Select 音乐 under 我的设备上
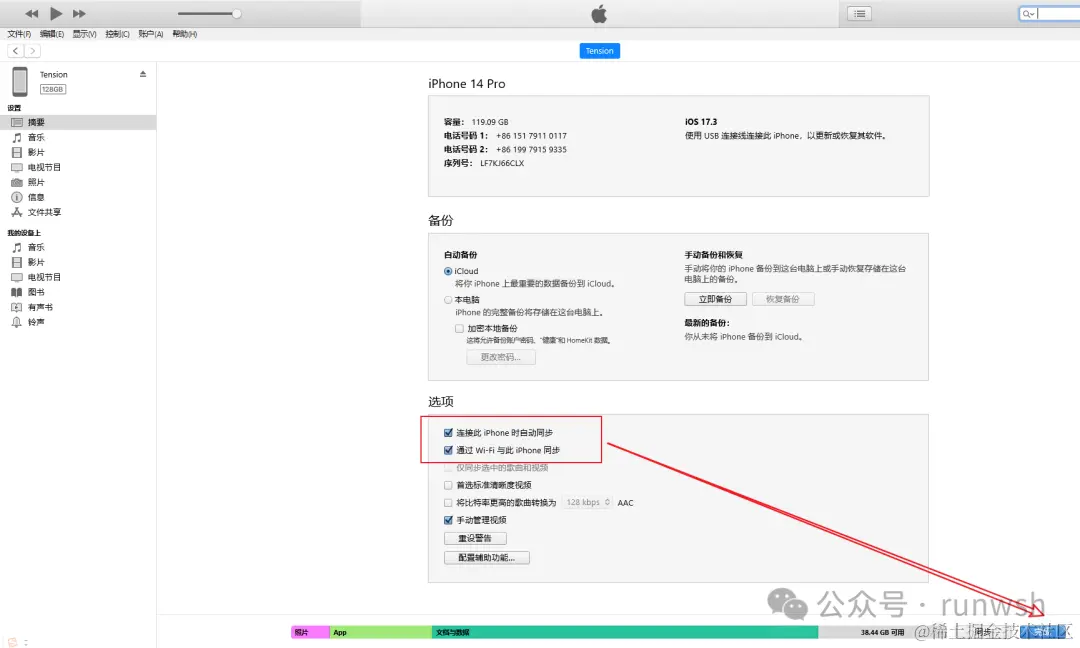 (x=78, y=247)
